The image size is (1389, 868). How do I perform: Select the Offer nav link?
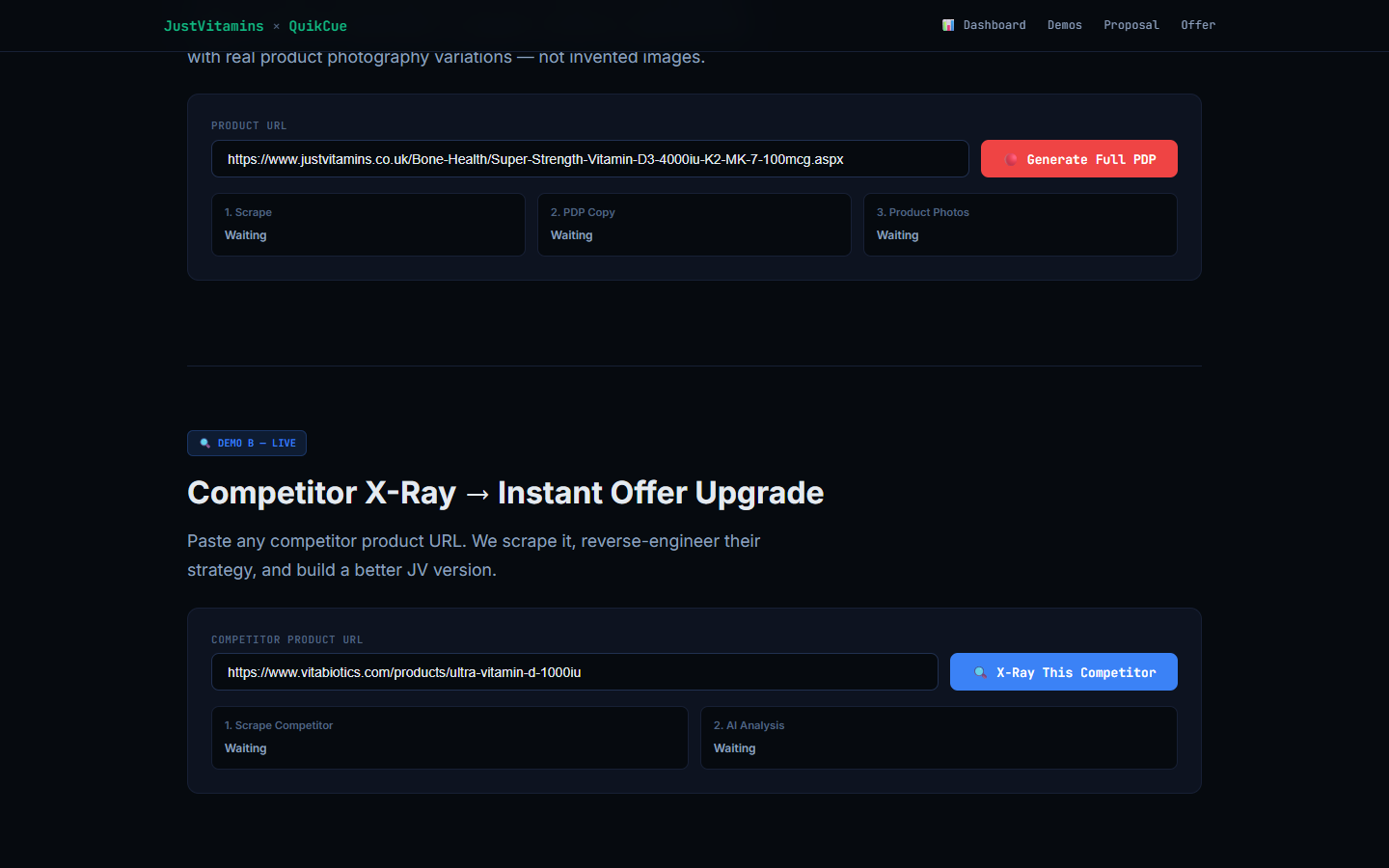coord(1197,25)
